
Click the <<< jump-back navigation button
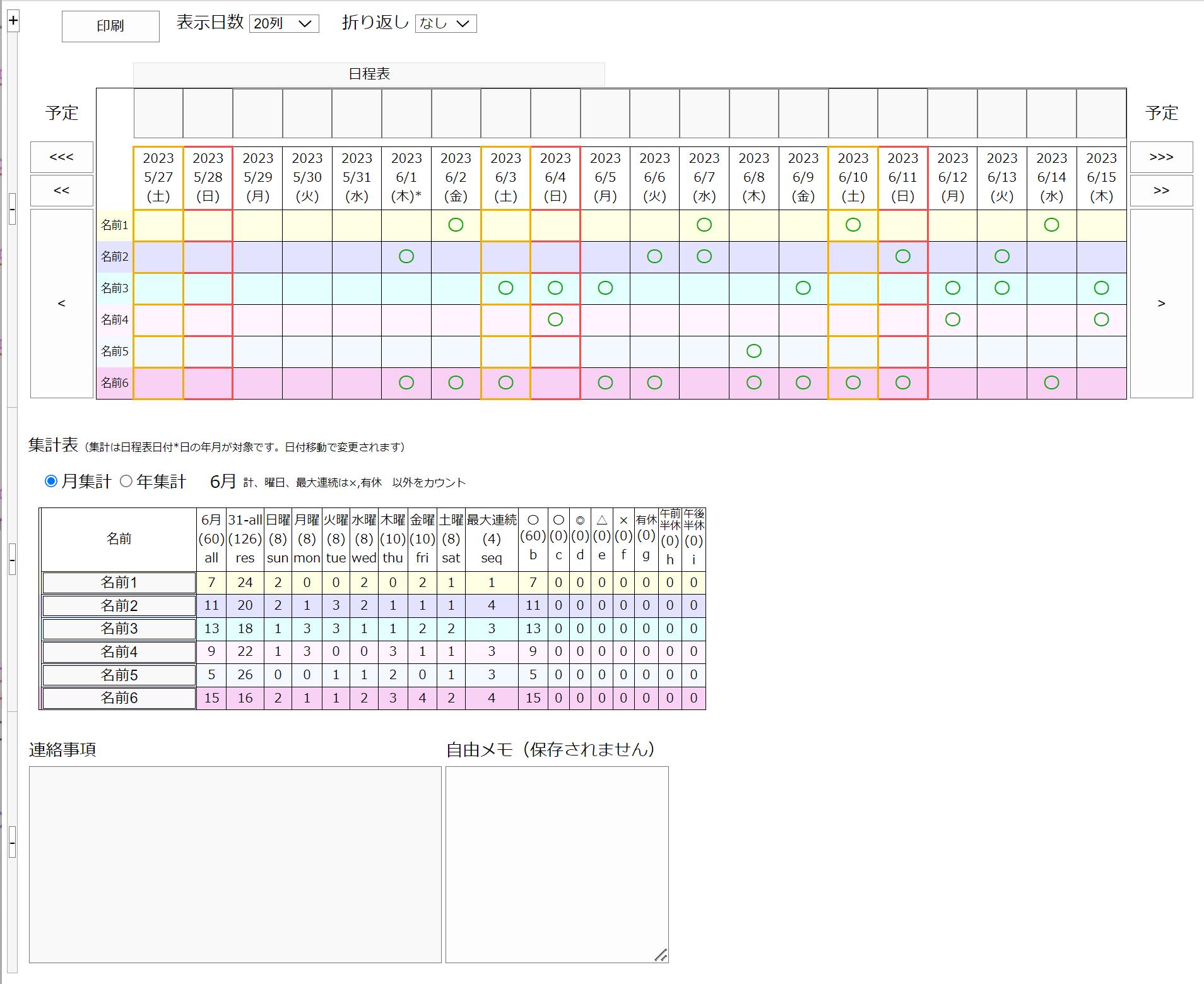click(x=62, y=157)
